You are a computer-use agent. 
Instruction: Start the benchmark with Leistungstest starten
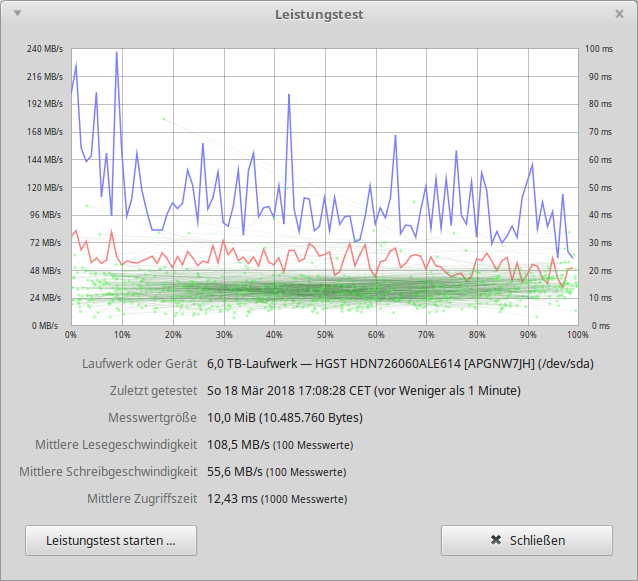pos(111,540)
